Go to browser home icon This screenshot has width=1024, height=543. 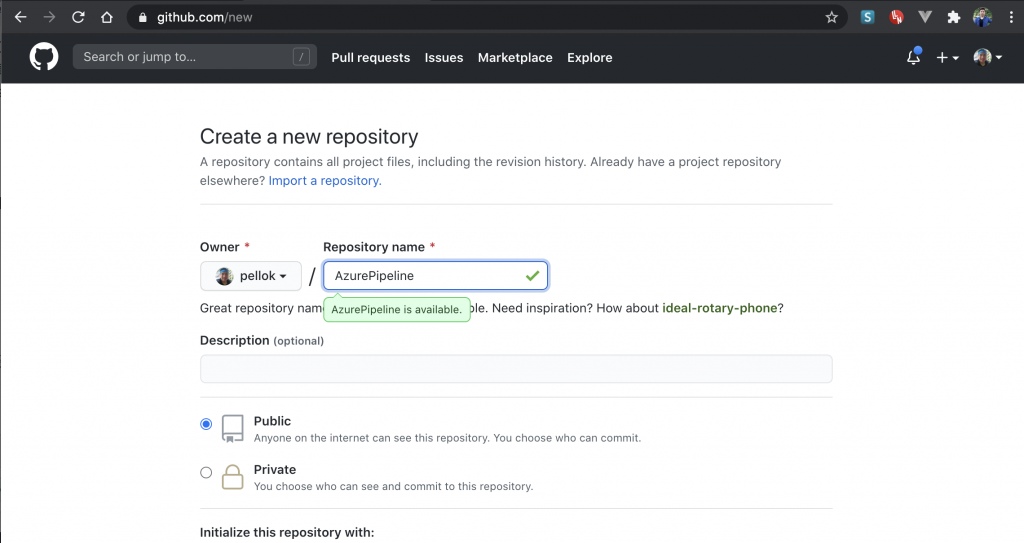106,17
